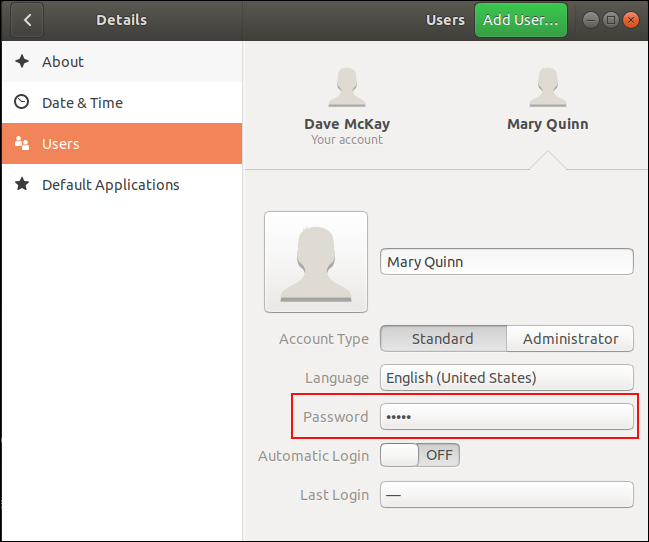Image resolution: width=649 pixels, height=542 pixels.
Task: Select Mary Quinn's avatar at top
Action: coord(547,88)
